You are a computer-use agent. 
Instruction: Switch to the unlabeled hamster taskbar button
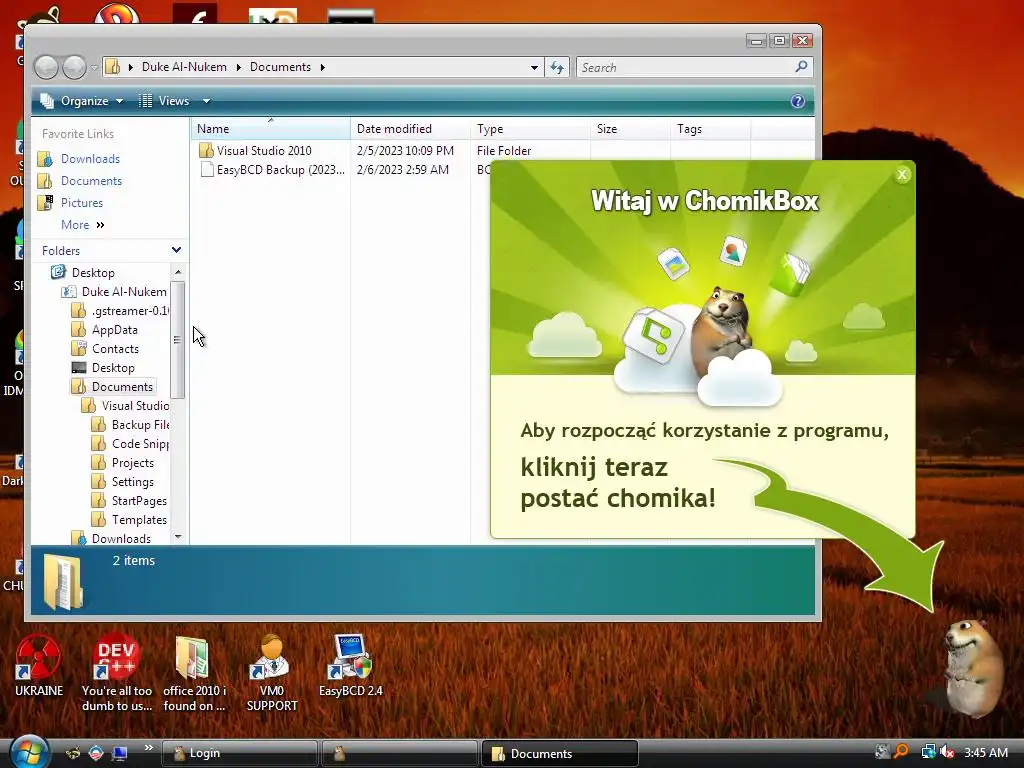(x=399, y=753)
